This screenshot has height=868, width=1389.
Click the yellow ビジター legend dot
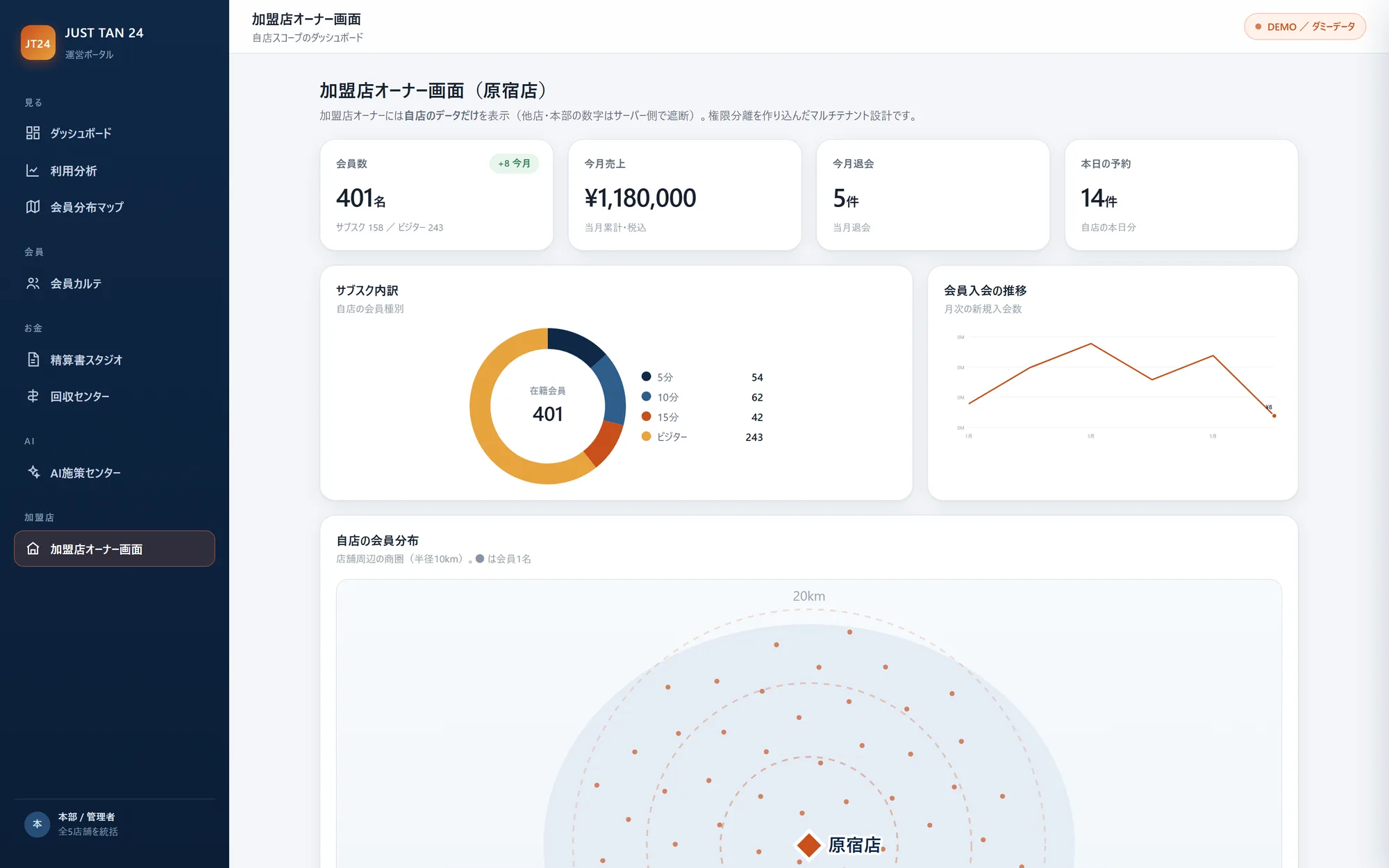(x=646, y=436)
